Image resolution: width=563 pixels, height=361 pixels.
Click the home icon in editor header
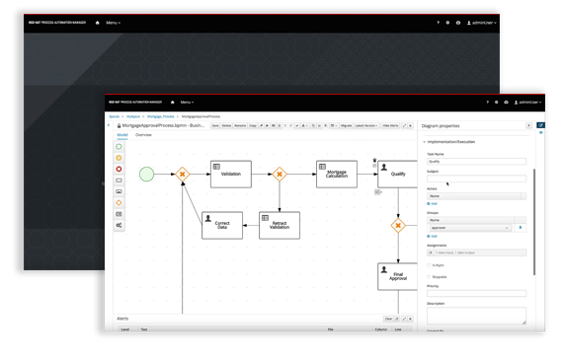pos(172,102)
